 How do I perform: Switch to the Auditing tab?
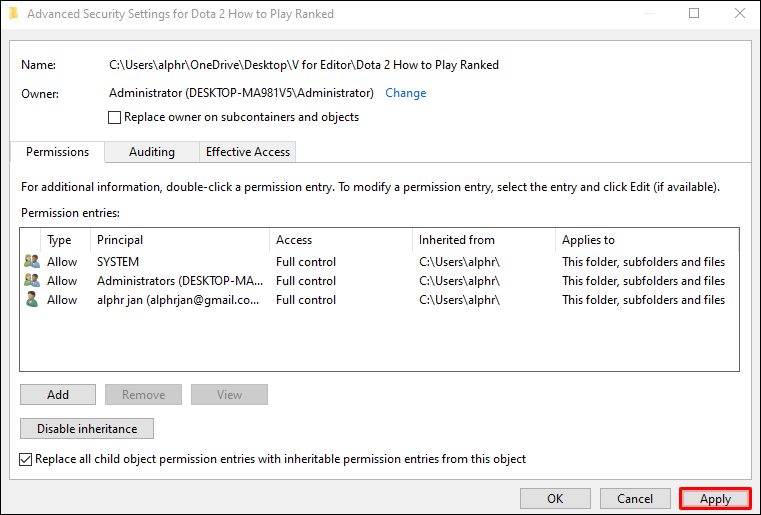click(152, 152)
